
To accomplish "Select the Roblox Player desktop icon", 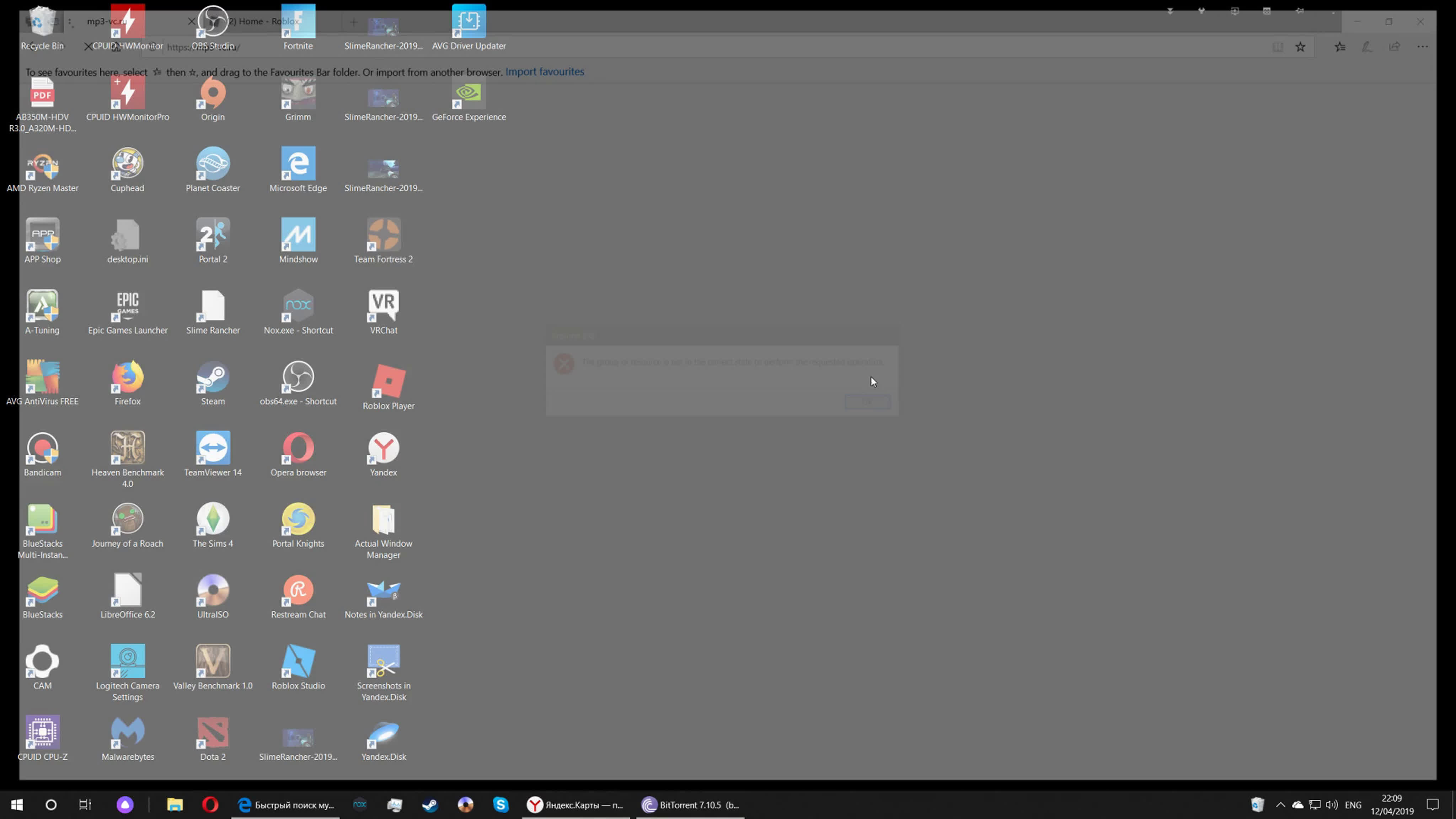I will 388,387.
